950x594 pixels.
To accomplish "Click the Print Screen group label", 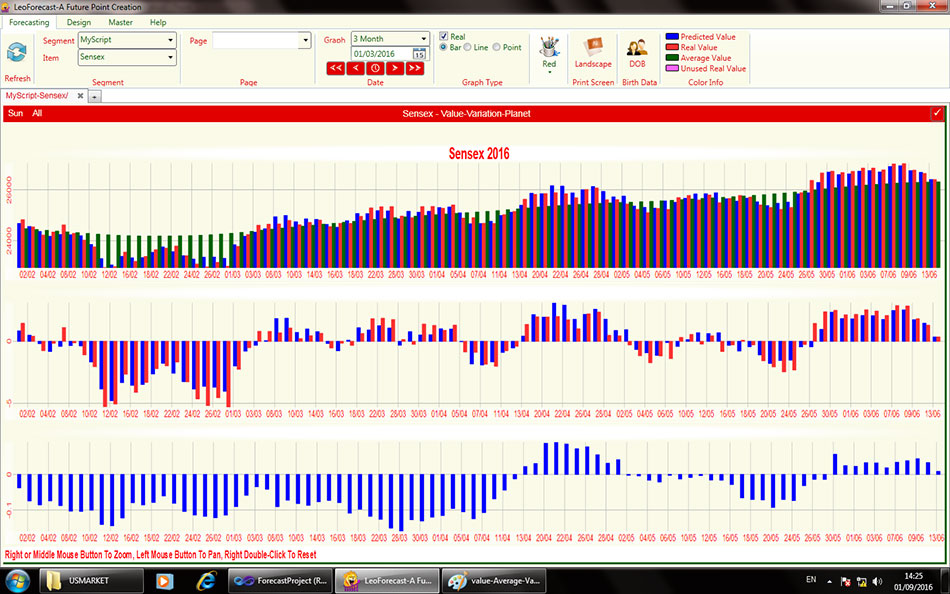I will 593,82.
